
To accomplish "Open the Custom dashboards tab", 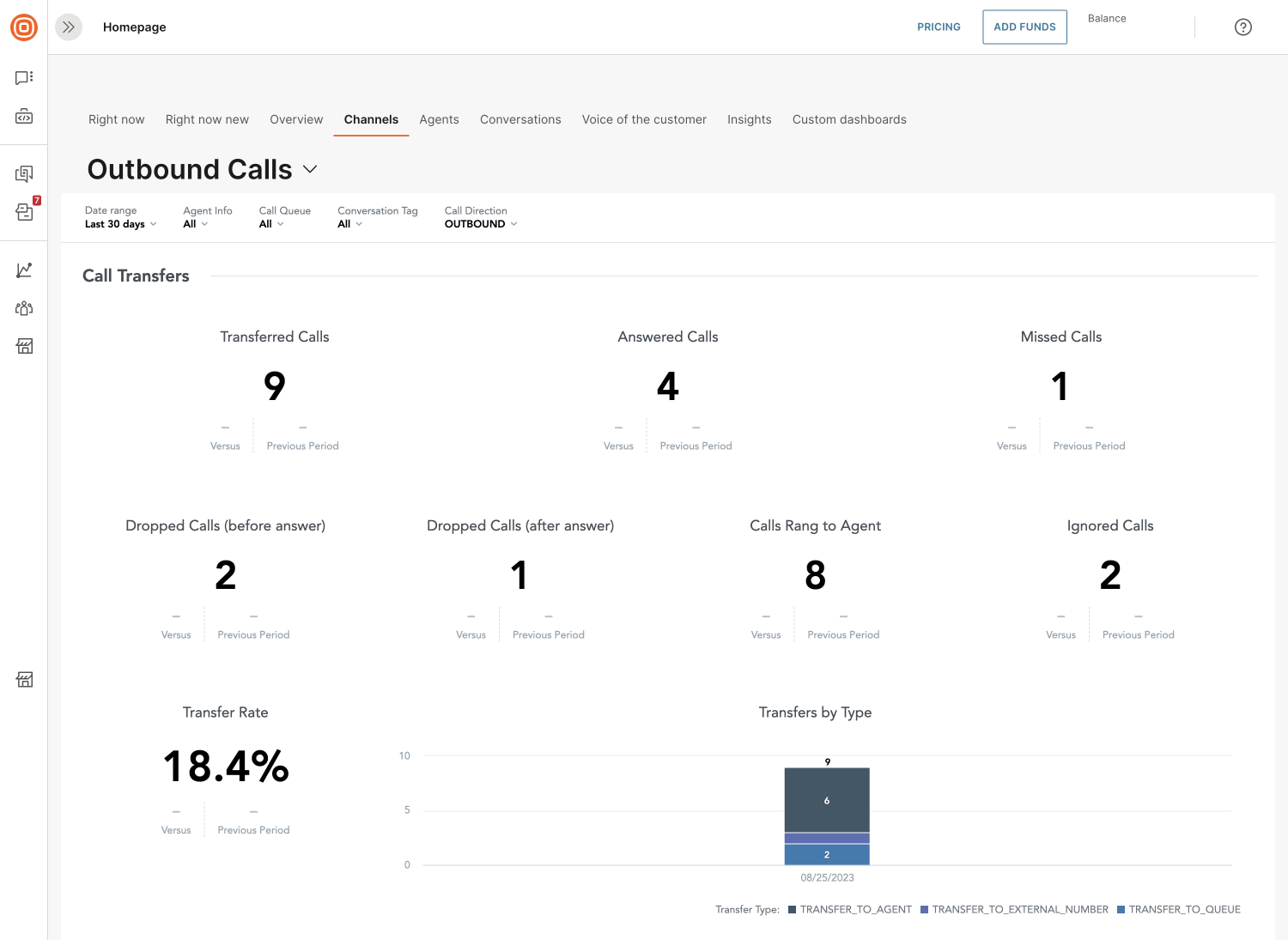I will point(849,119).
